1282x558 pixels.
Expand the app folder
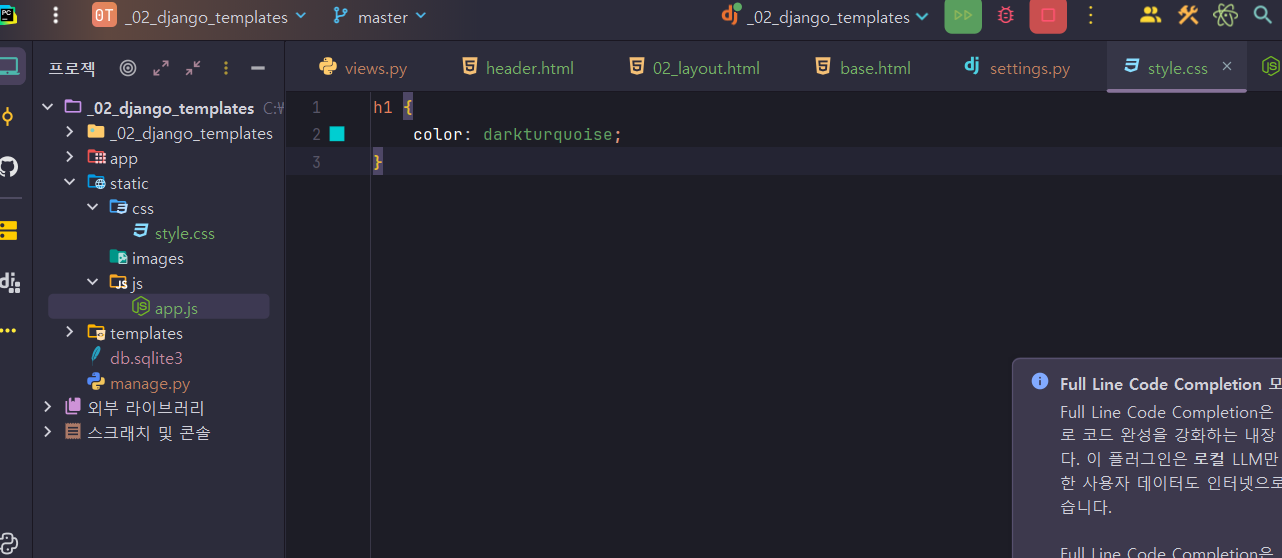click(x=69, y=158)
